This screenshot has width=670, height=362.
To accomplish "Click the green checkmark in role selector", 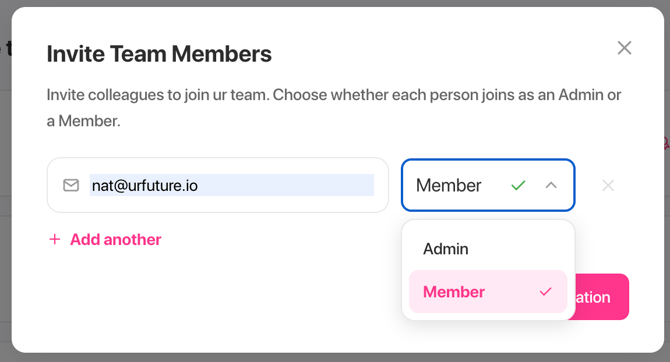I will (x=518, y=185).
